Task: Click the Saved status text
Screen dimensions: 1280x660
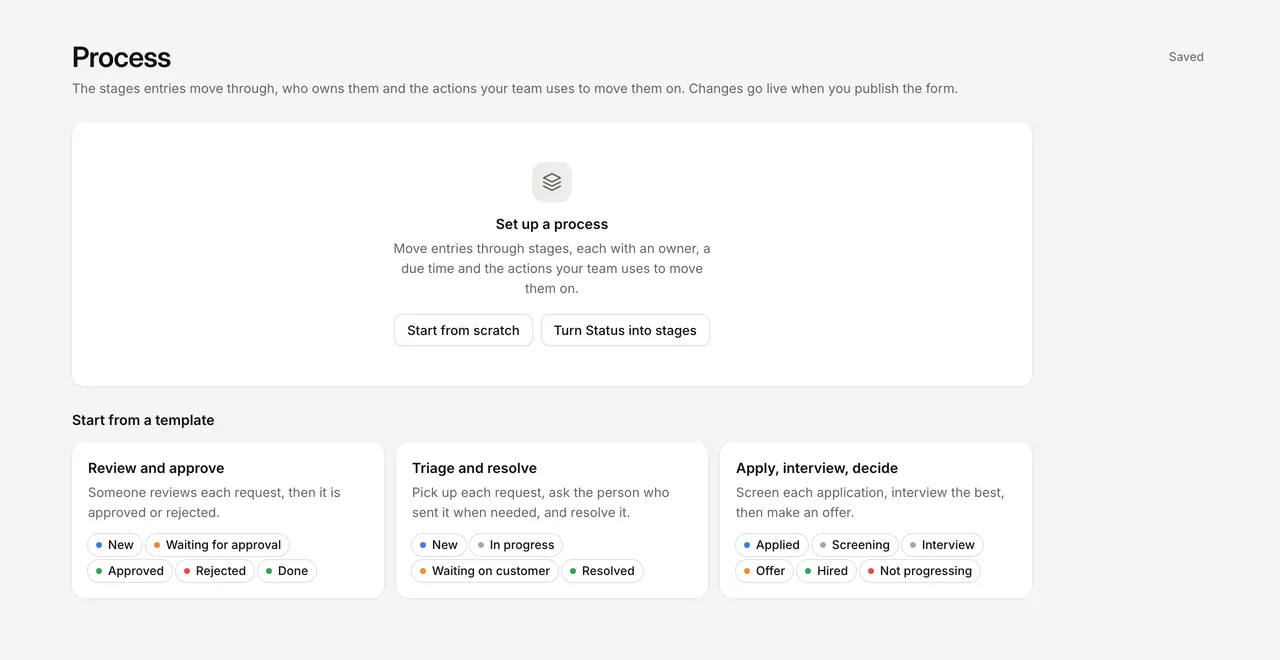Action: (x=1186, y=57)
